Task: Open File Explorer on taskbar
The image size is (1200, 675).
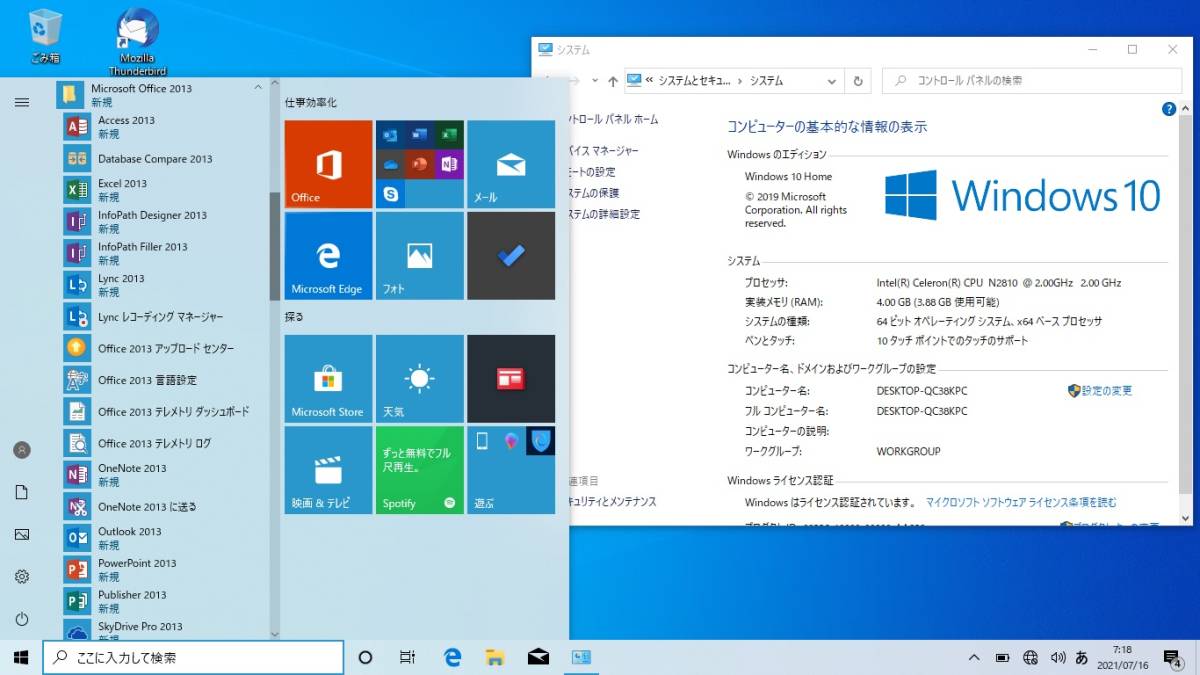Action: (495, 657)
